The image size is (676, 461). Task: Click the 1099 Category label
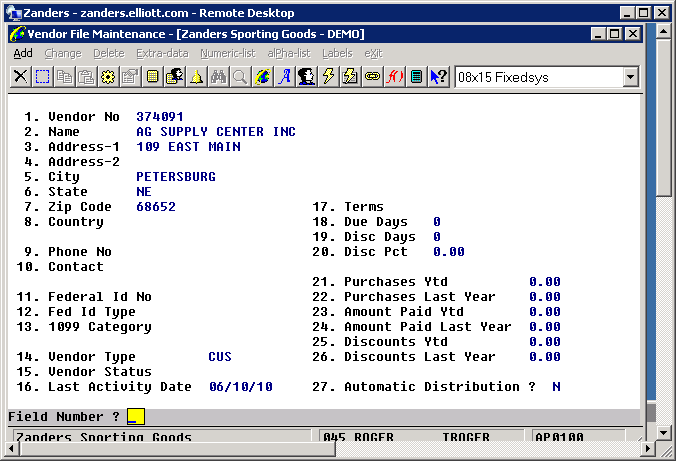100,326
